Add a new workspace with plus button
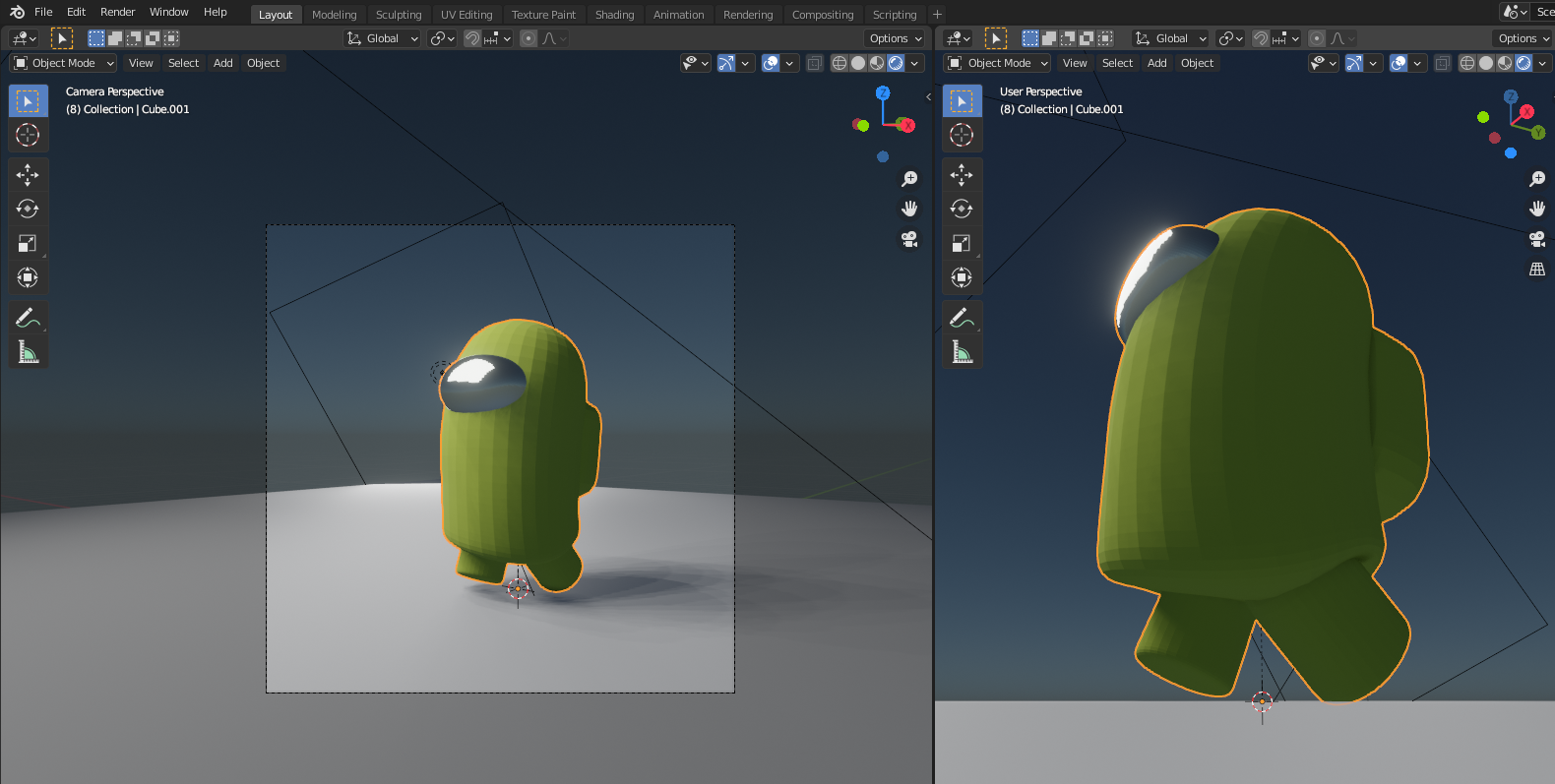The height and width of the screenshot is (784, 1555). (937, 15)
